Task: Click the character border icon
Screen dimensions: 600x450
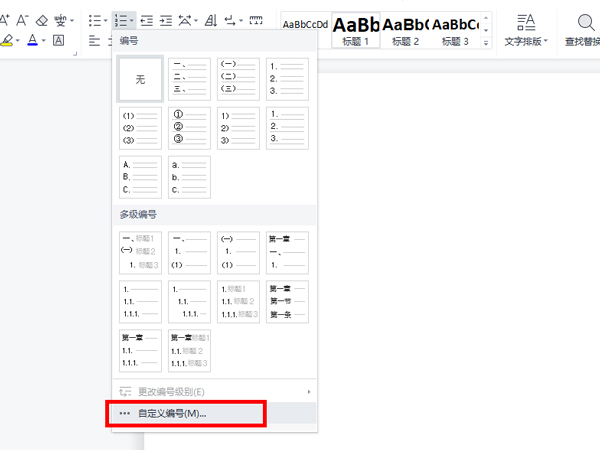Action: pyautogui.click(x=58, y=41)
